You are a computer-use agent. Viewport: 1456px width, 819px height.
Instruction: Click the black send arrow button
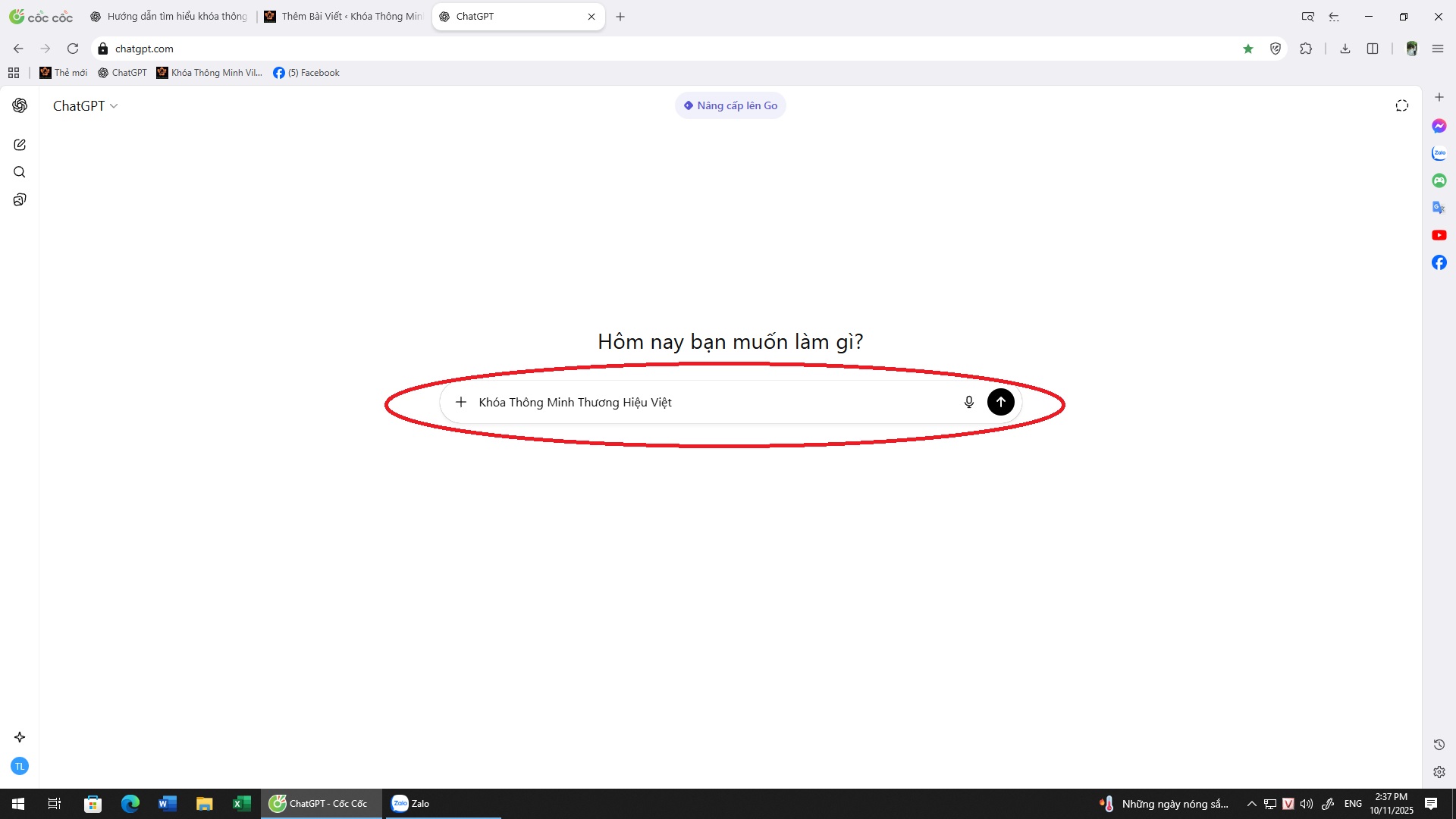pos(1000,402)
